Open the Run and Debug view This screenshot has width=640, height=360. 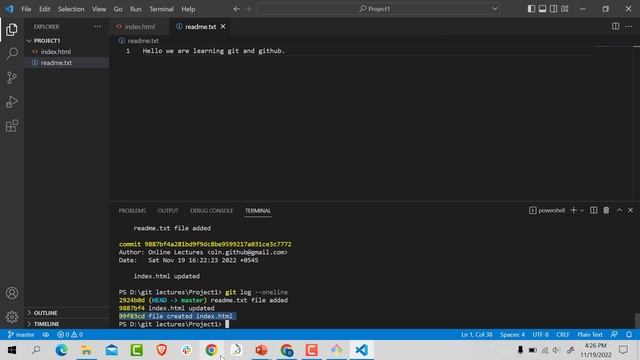(12, 102)
